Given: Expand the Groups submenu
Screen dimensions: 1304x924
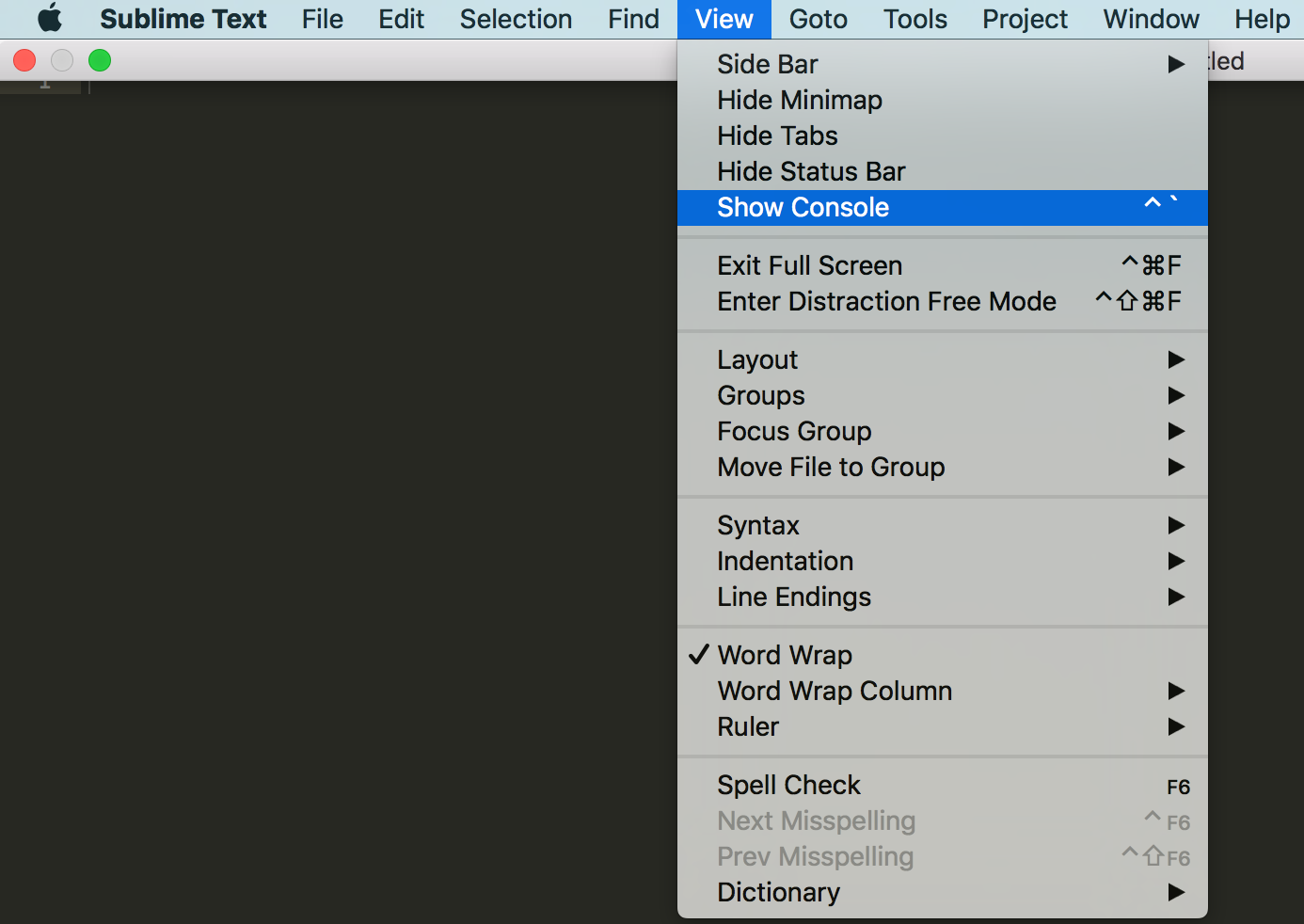Looking at the screenshot, I should pyautogui.click(x=943, y=395).
